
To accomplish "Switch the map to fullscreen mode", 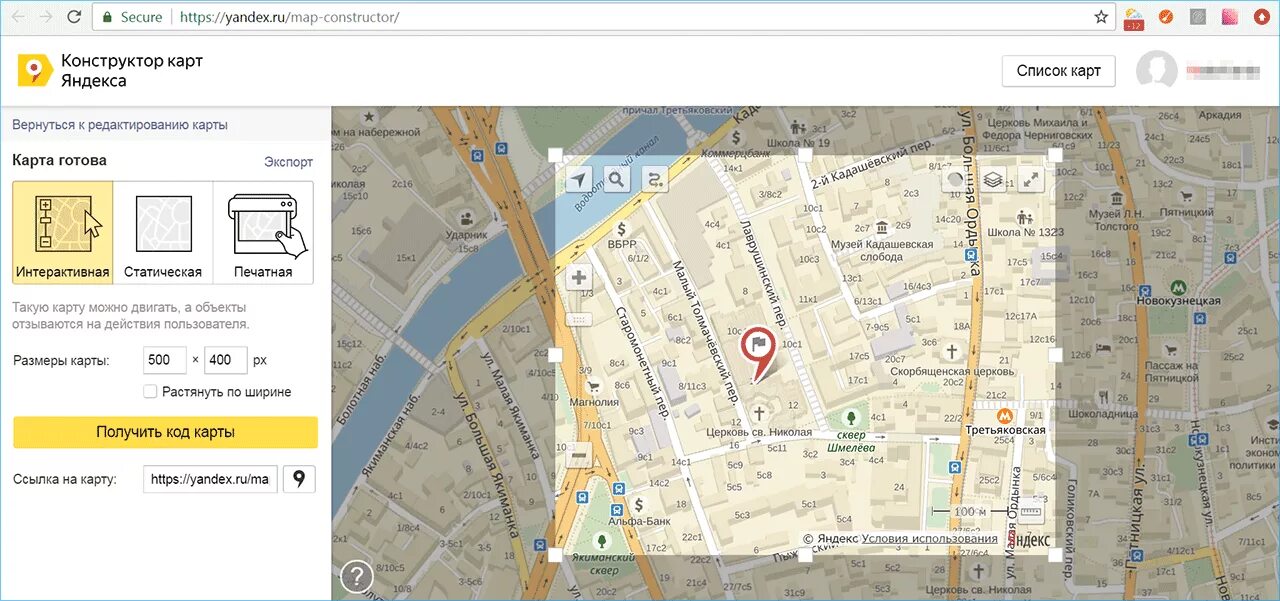I will 1030,179.
